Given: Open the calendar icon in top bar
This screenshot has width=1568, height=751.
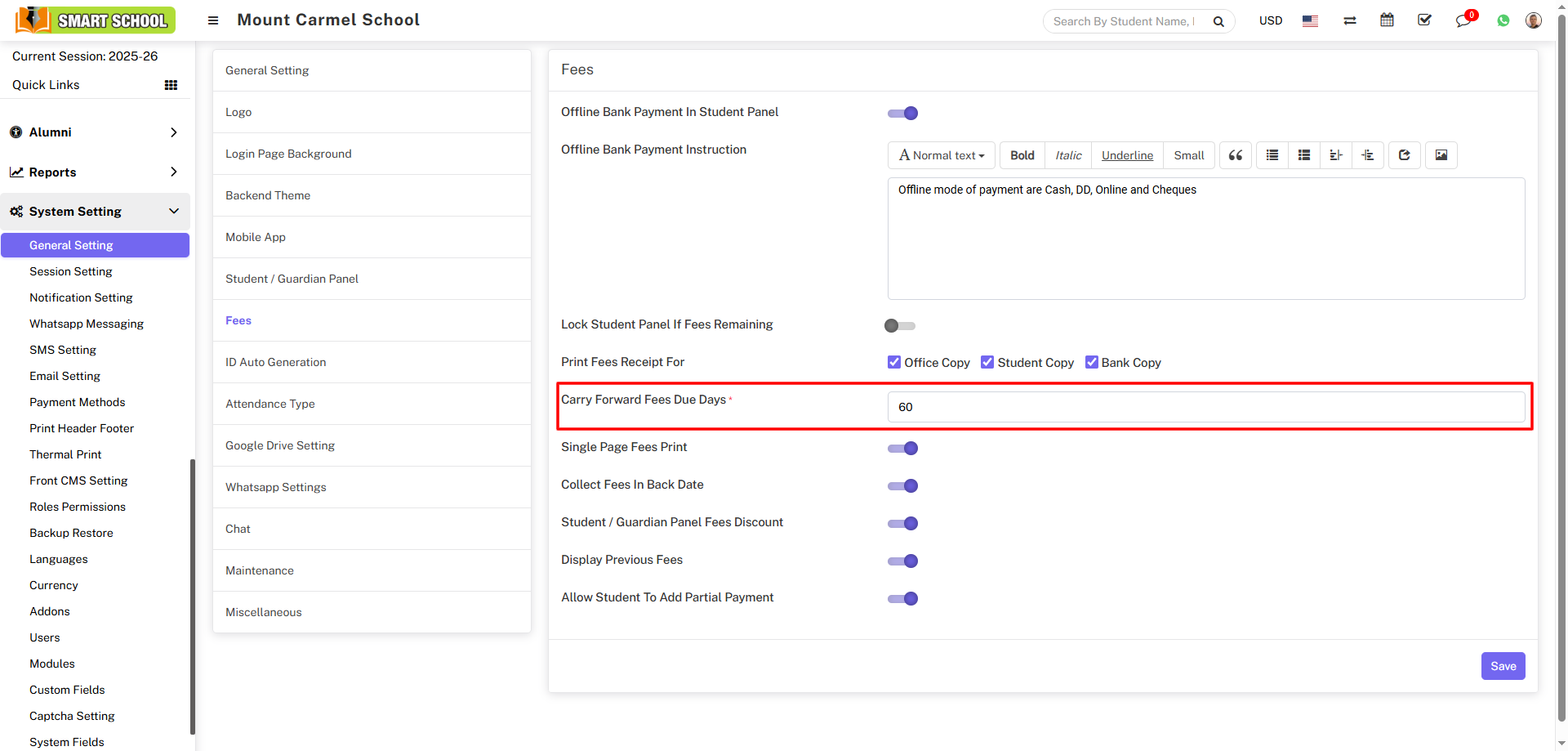Looking at the screenshot, I should [1387, 20].
